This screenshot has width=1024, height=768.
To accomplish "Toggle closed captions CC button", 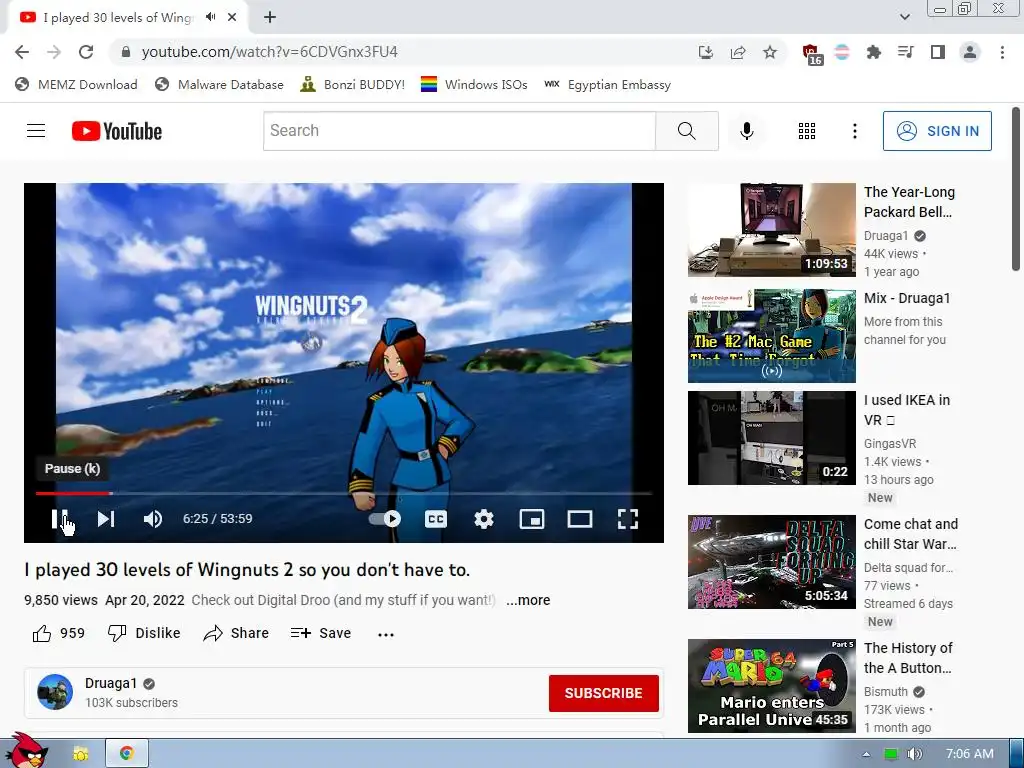I will tap(436, 519).
